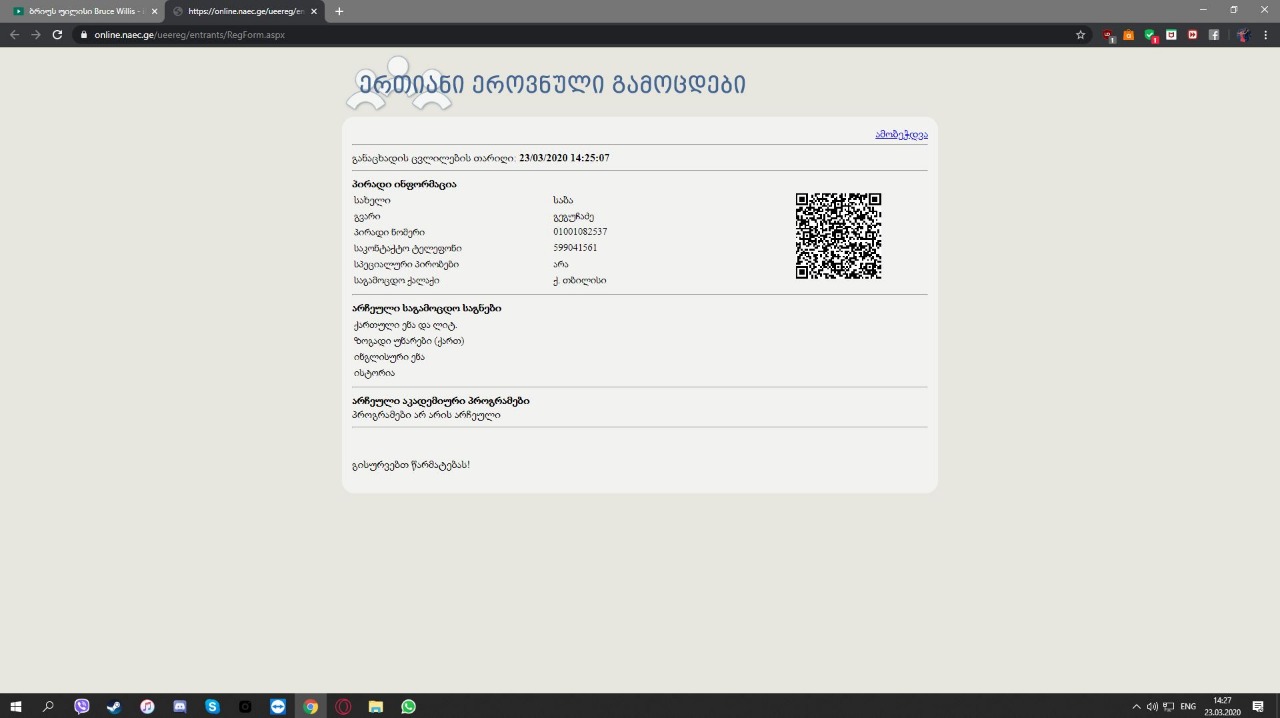The height and width of the screenshot is (718, 1280).
Task: Bookmark this page with the star icon
Action: pyautogui.click(x=1080, y=35)
